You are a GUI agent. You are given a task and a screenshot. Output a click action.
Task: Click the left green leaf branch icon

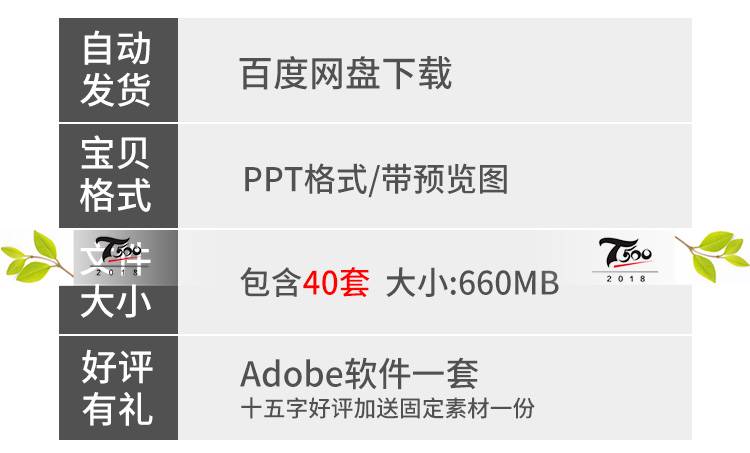click(36, 256)
